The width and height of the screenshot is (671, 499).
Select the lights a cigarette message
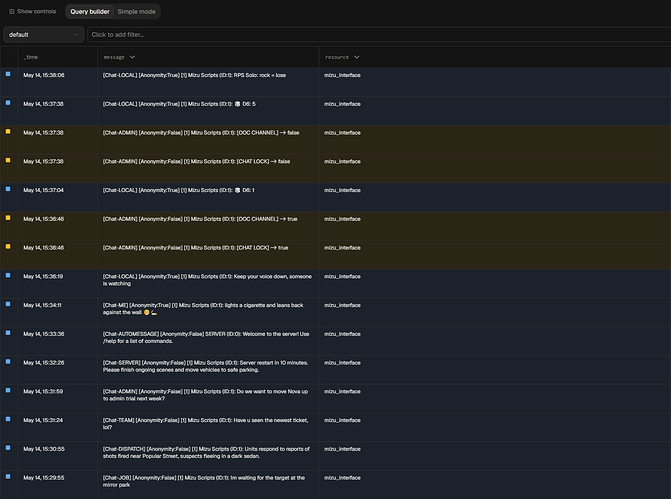click(x=203, y=309)
